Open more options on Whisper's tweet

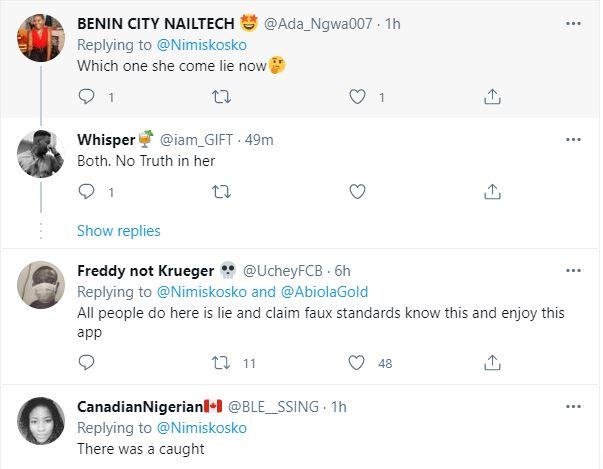(x=574, y=139)
